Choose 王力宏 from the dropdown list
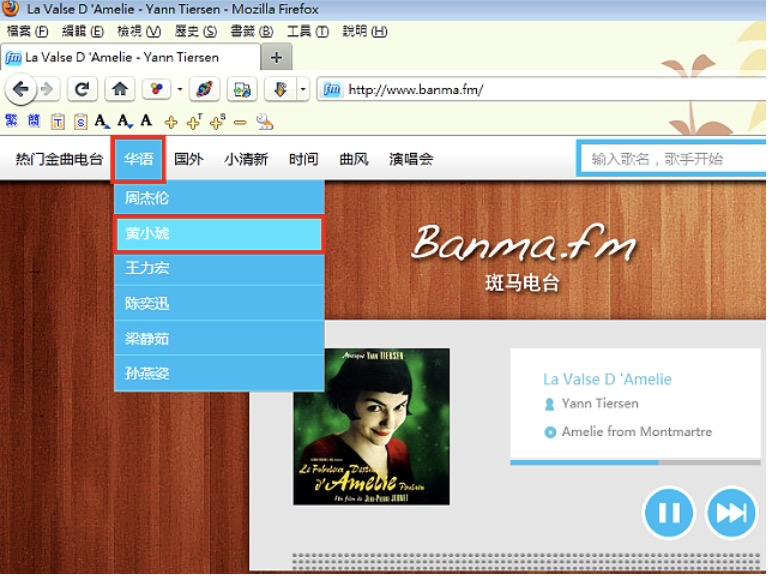The width and height of the screenshot is (772, 578). click(219, 268)
